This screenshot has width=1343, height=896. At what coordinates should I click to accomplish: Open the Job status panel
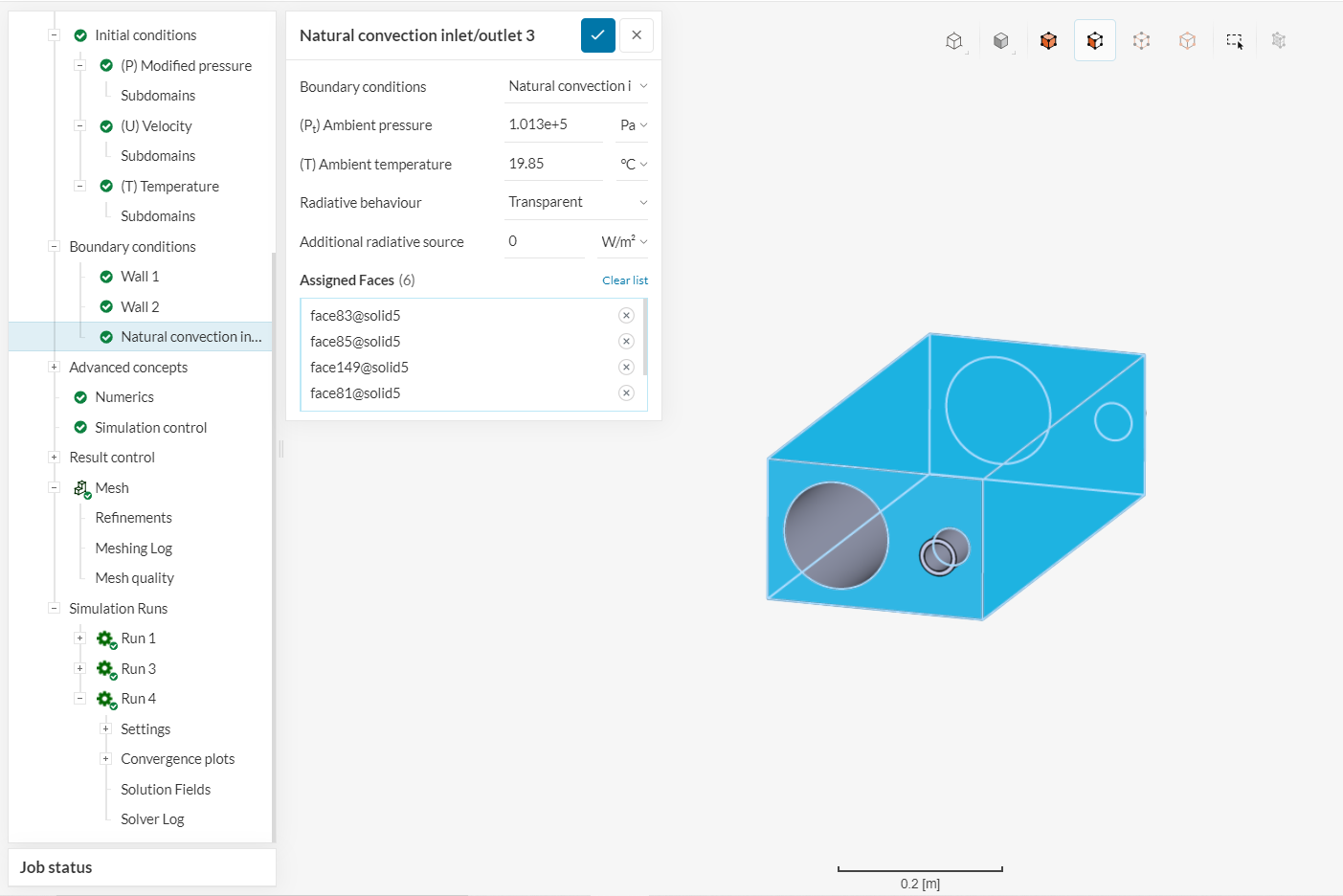click(x=142, y=867)
